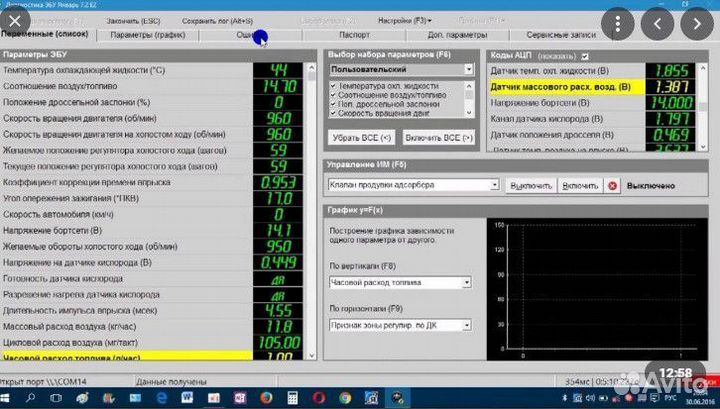The height and width of the screenshot is (409, 720).
Task: Expand the Пользовательский parameter set dropdown
Action: pos(467,70)
